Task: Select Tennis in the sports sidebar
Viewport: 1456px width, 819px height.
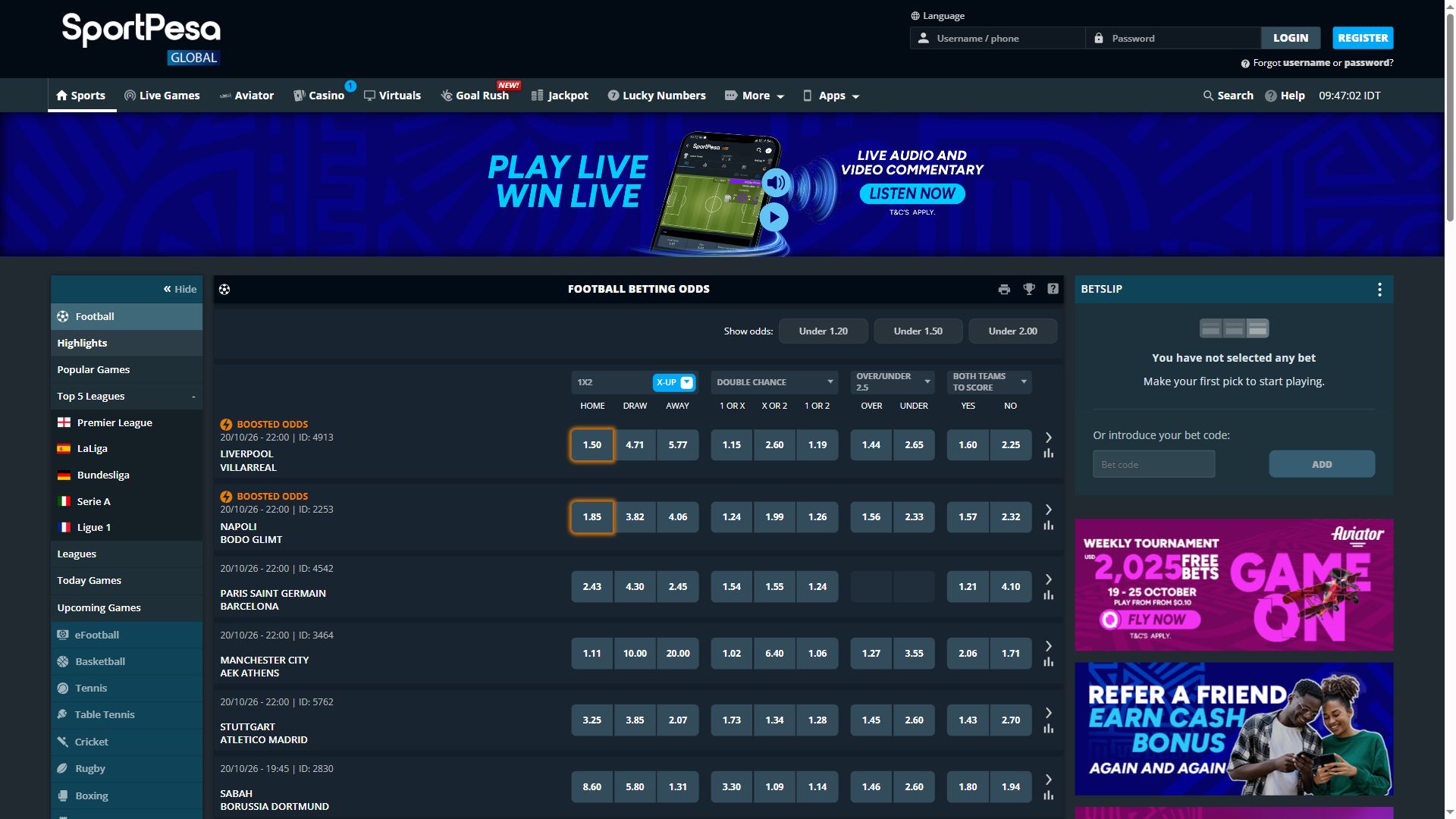Action: [x=127, y=688]
